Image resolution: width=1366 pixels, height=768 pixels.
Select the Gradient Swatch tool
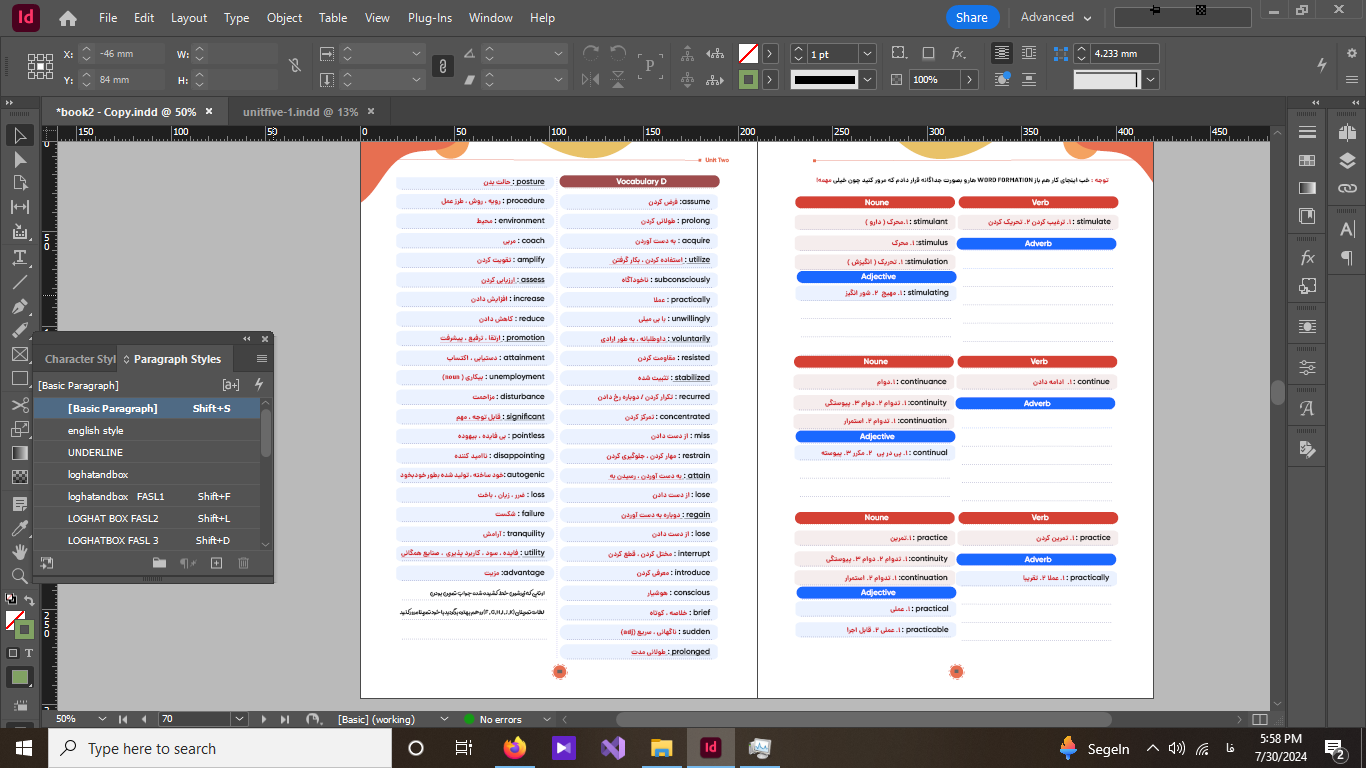coord(20,453)
